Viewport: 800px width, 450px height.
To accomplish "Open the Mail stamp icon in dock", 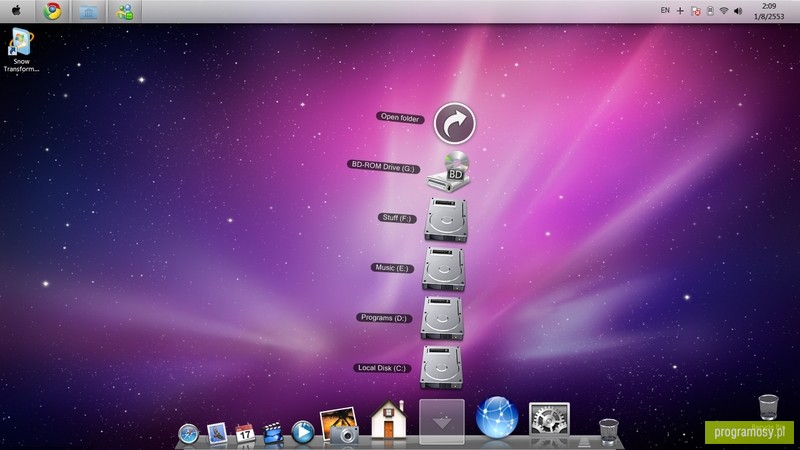I will (217, 433).
